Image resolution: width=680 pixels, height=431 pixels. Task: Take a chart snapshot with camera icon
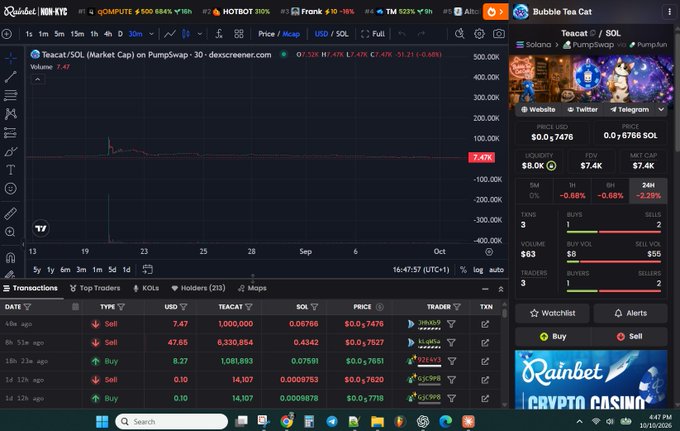499,34
